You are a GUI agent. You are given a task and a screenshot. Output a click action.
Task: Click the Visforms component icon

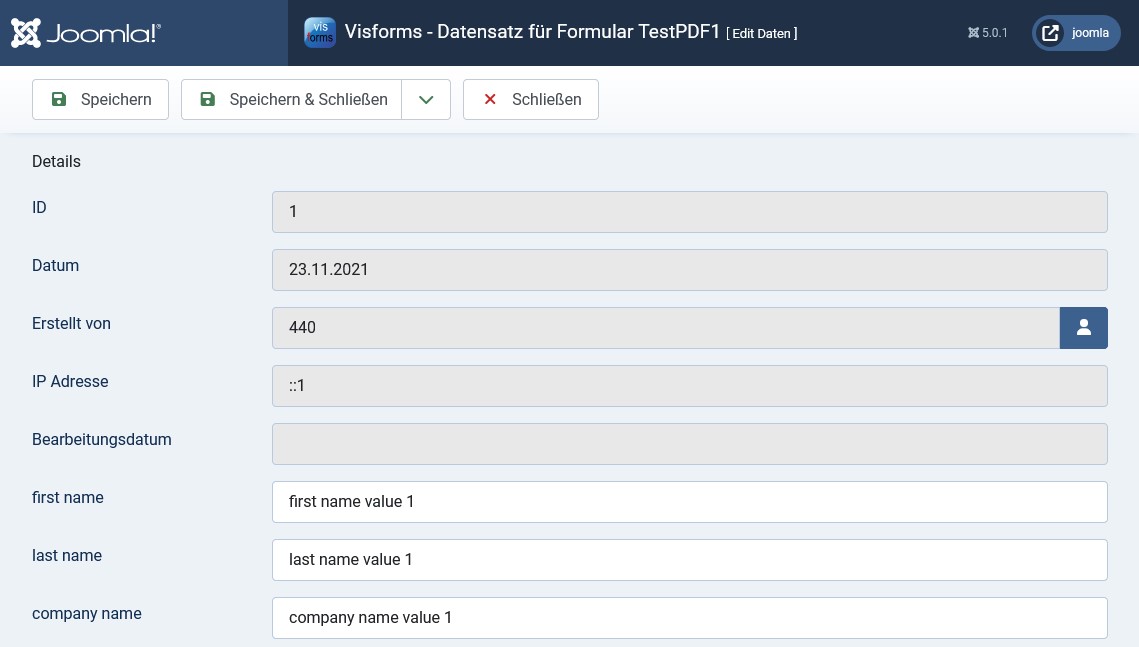click(320, 33)
